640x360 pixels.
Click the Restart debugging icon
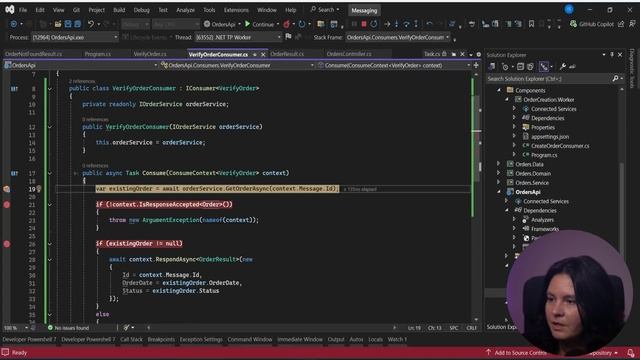coord(373,24)
